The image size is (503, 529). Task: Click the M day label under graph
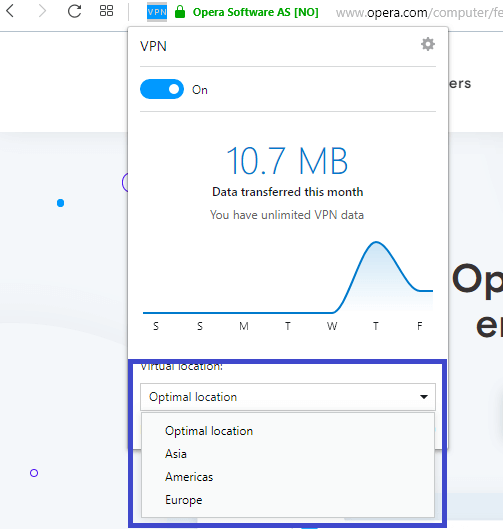point(244,326)
